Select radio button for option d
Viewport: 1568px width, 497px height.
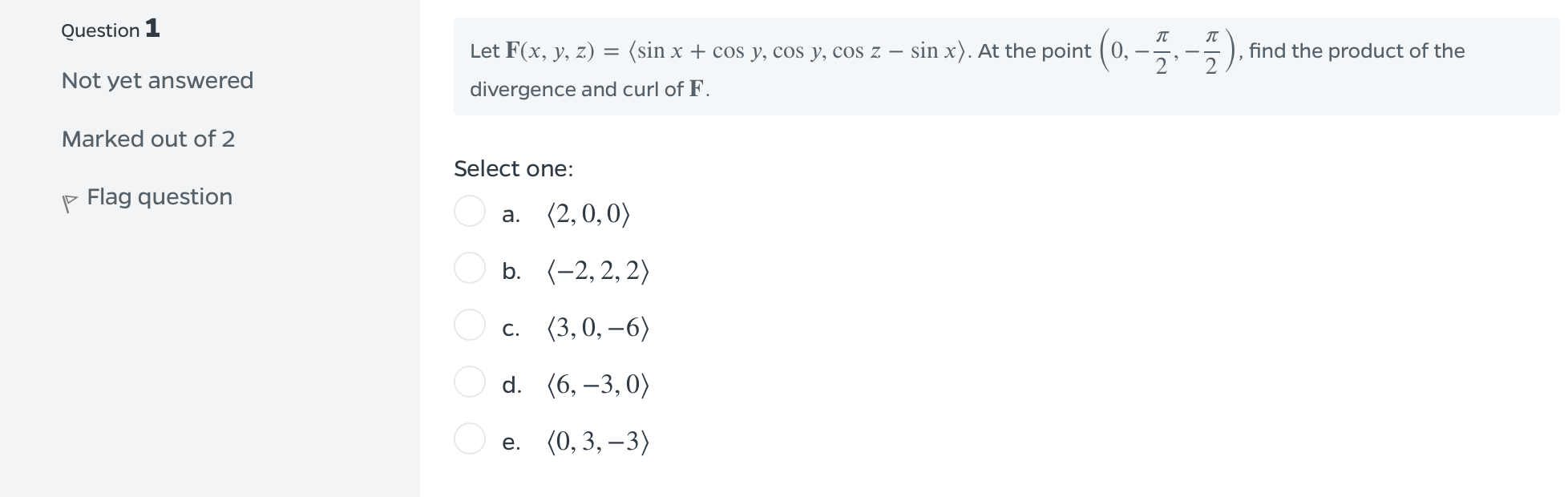pyautogui.click(x=471, y=383)
